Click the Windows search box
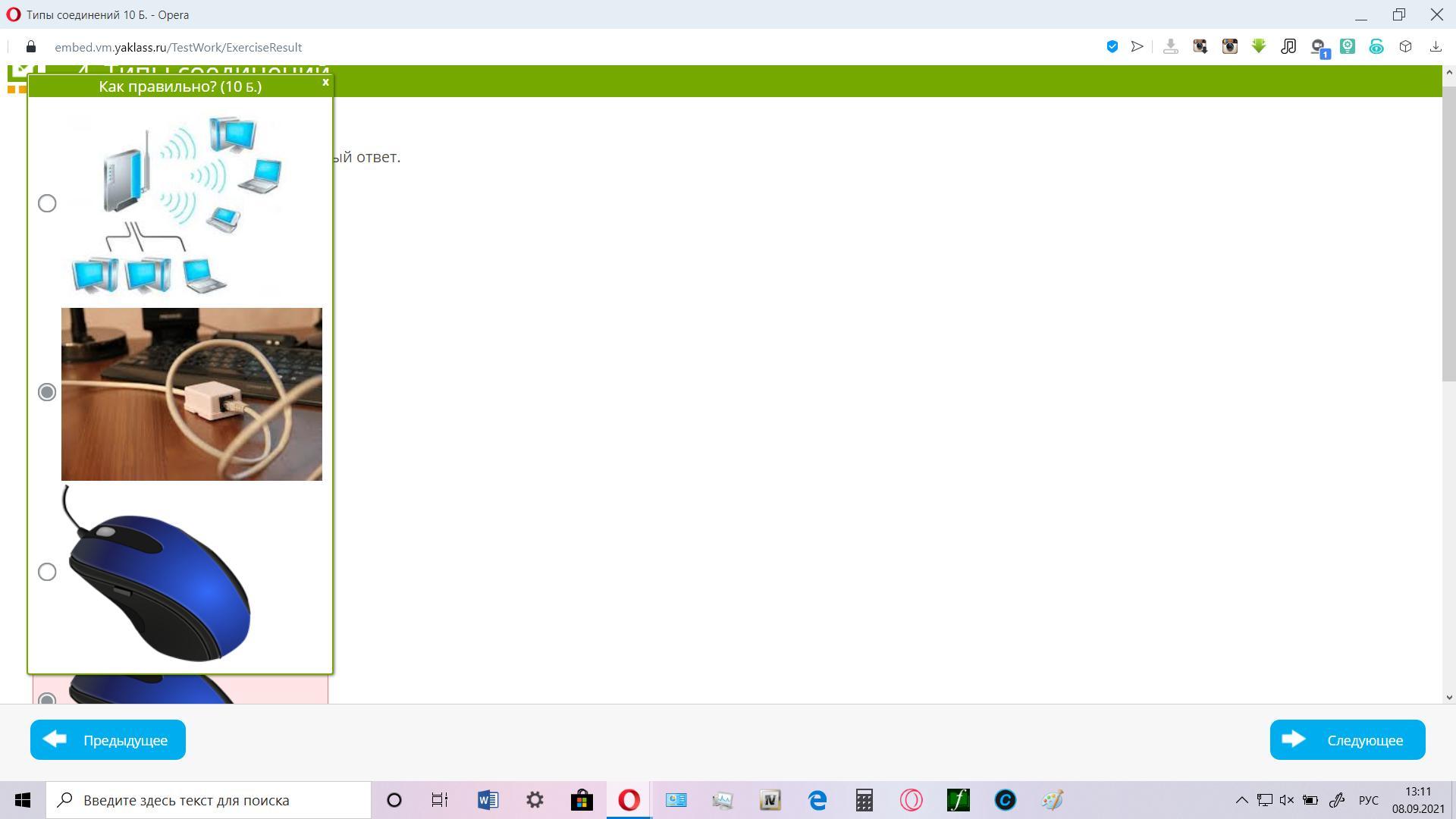 [209, 800]
